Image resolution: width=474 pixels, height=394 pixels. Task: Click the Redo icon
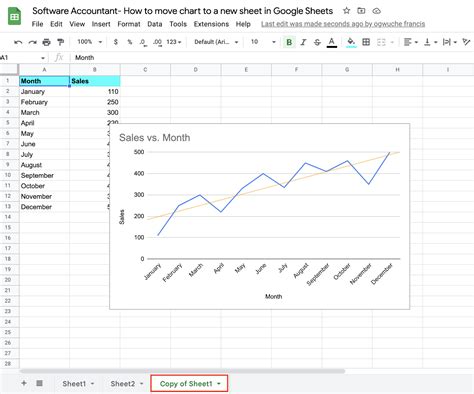click(x=32, y=42)
